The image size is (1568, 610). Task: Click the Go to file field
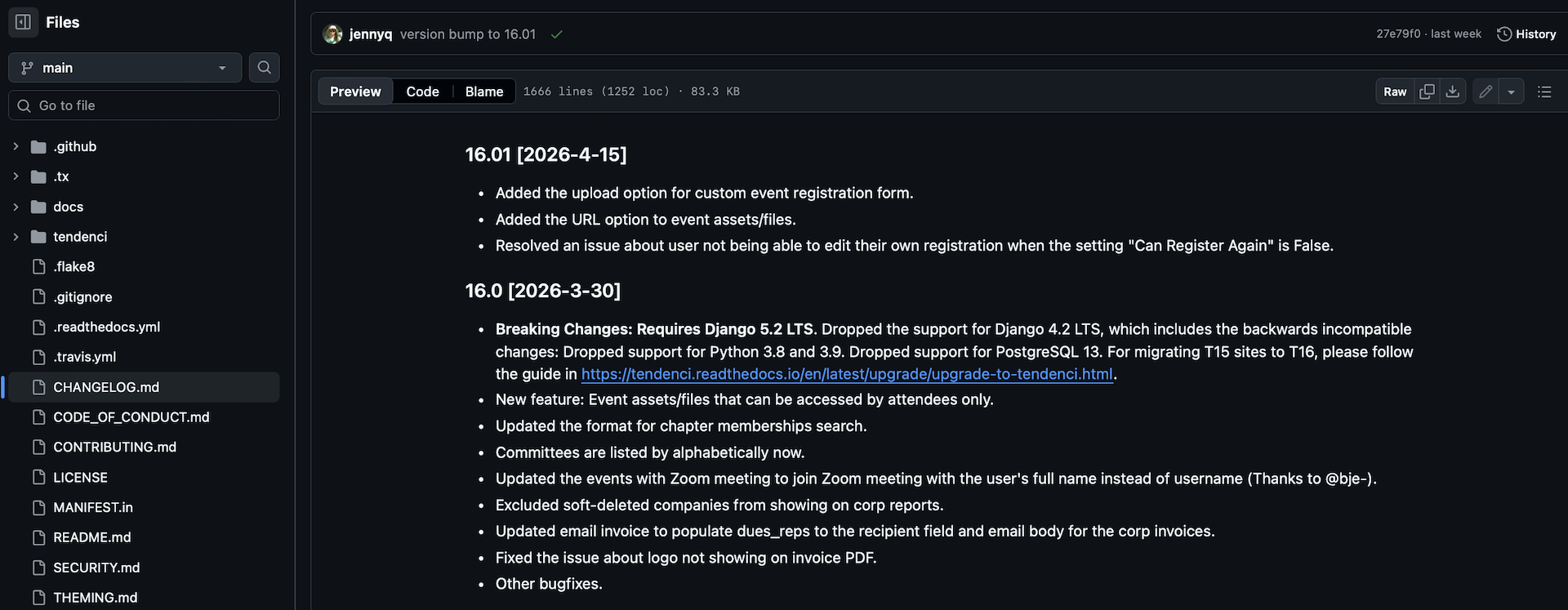click(144, 105)
